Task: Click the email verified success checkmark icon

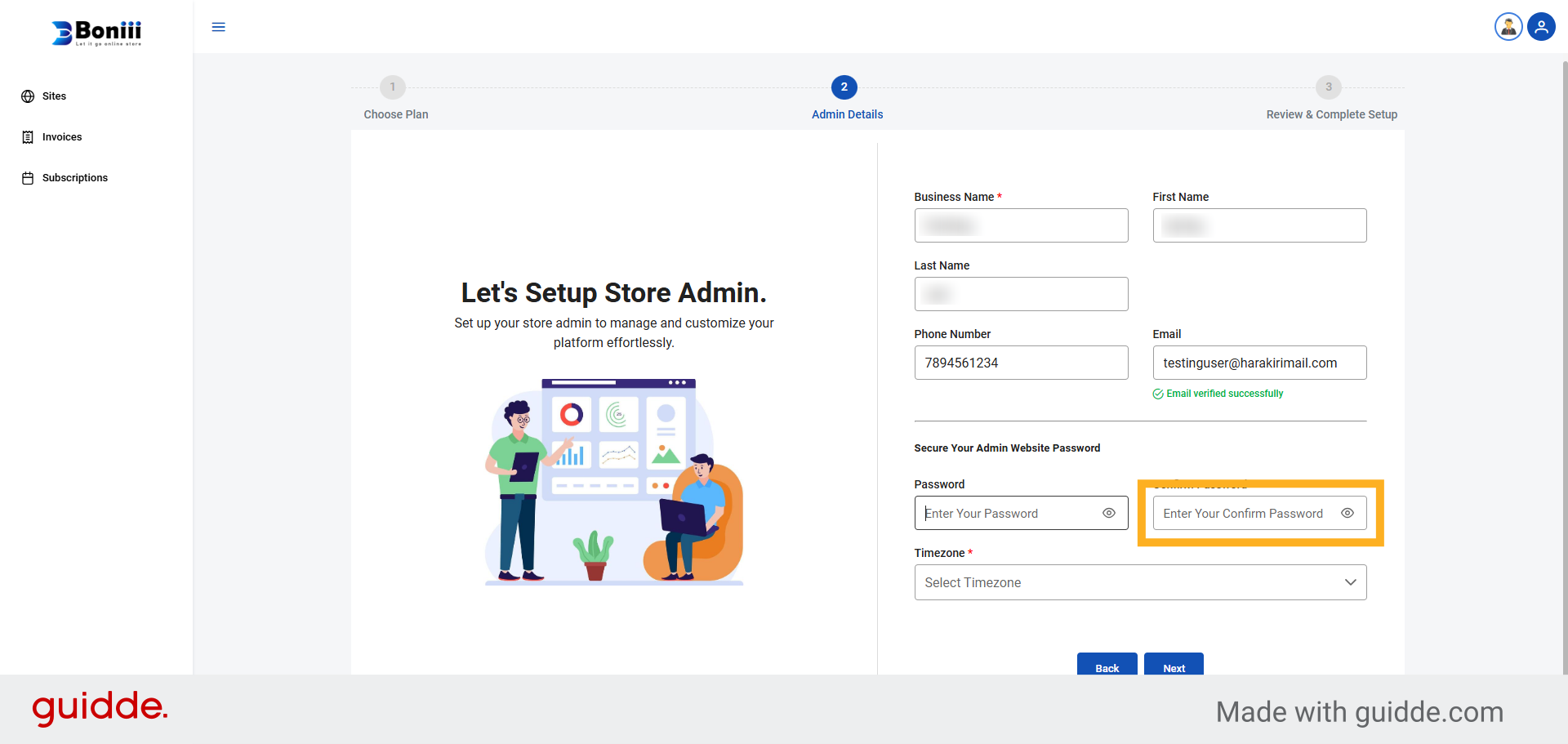Action: coord(1158,394)
